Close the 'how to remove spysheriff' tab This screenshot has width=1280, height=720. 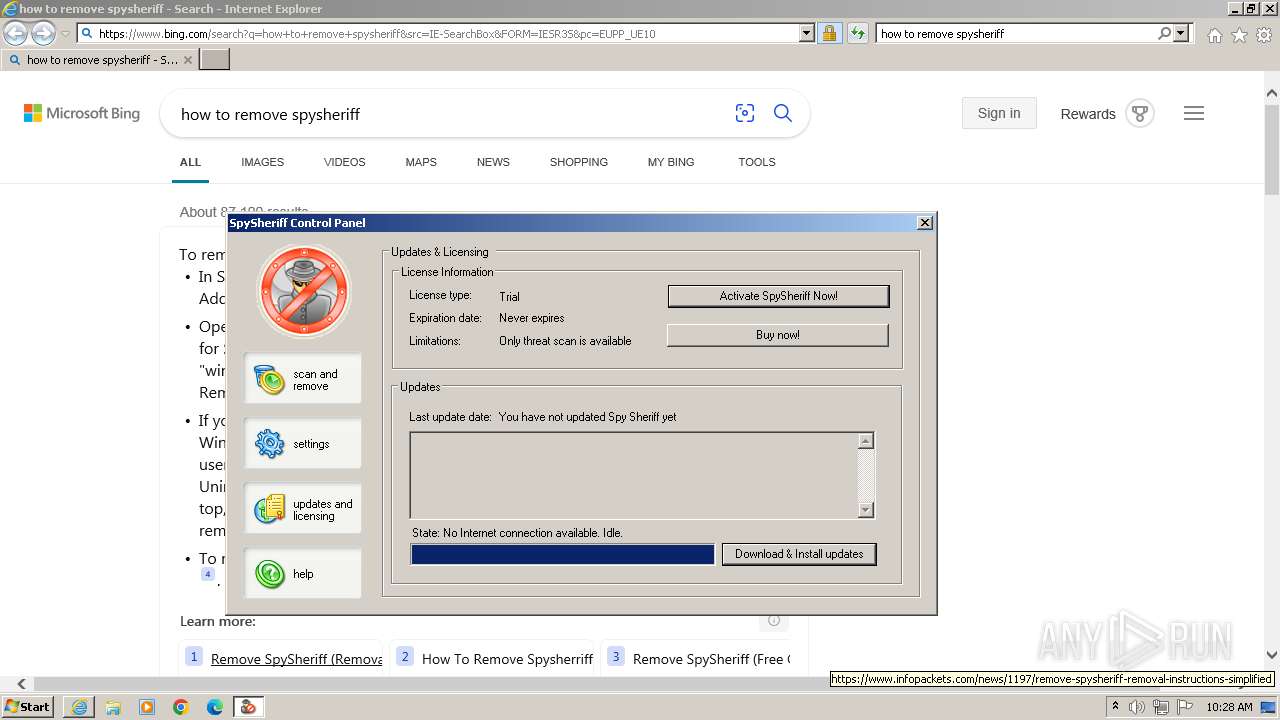pos(188,60)
